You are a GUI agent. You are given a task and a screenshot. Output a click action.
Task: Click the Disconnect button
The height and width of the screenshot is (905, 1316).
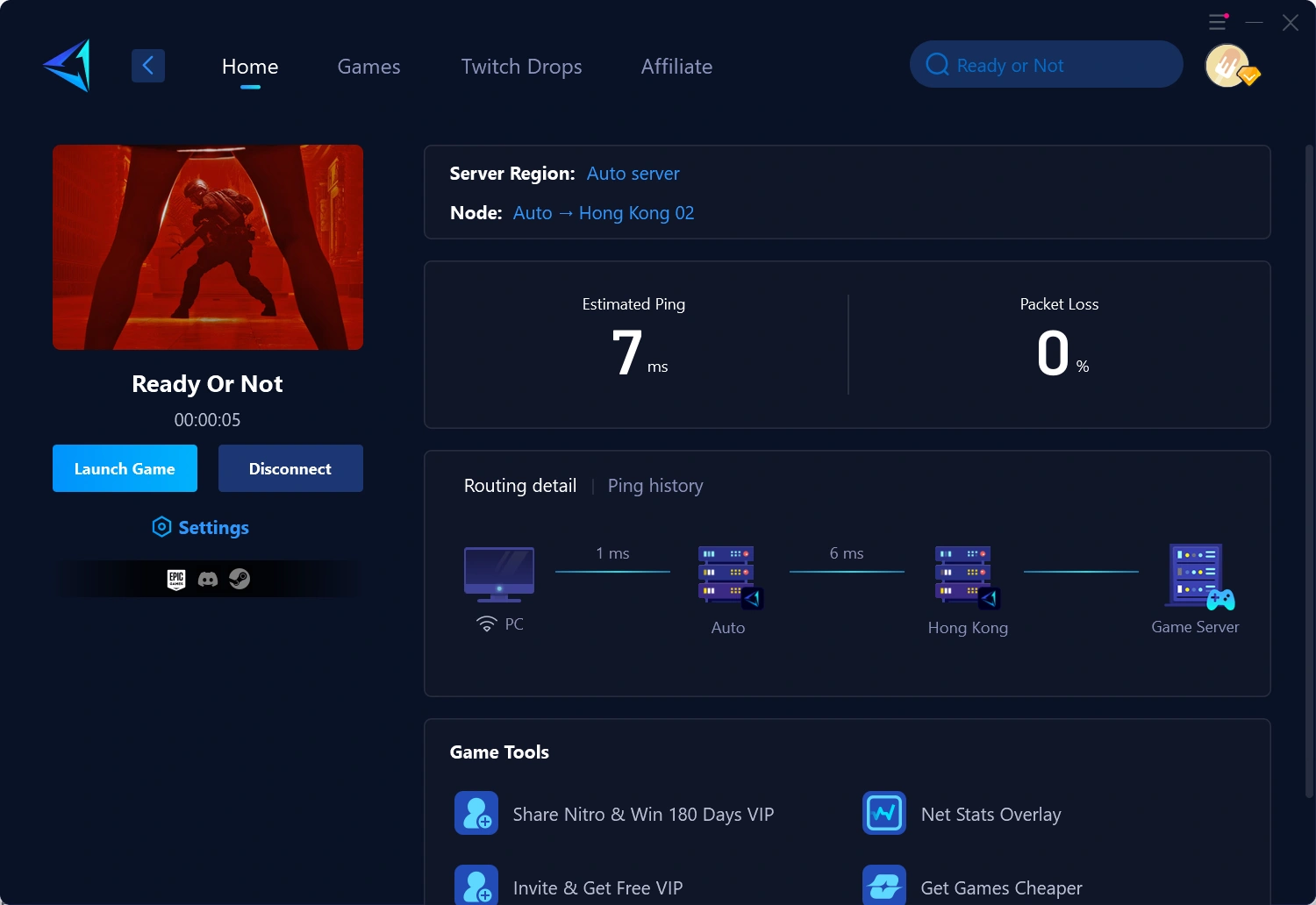coord(290,468)
